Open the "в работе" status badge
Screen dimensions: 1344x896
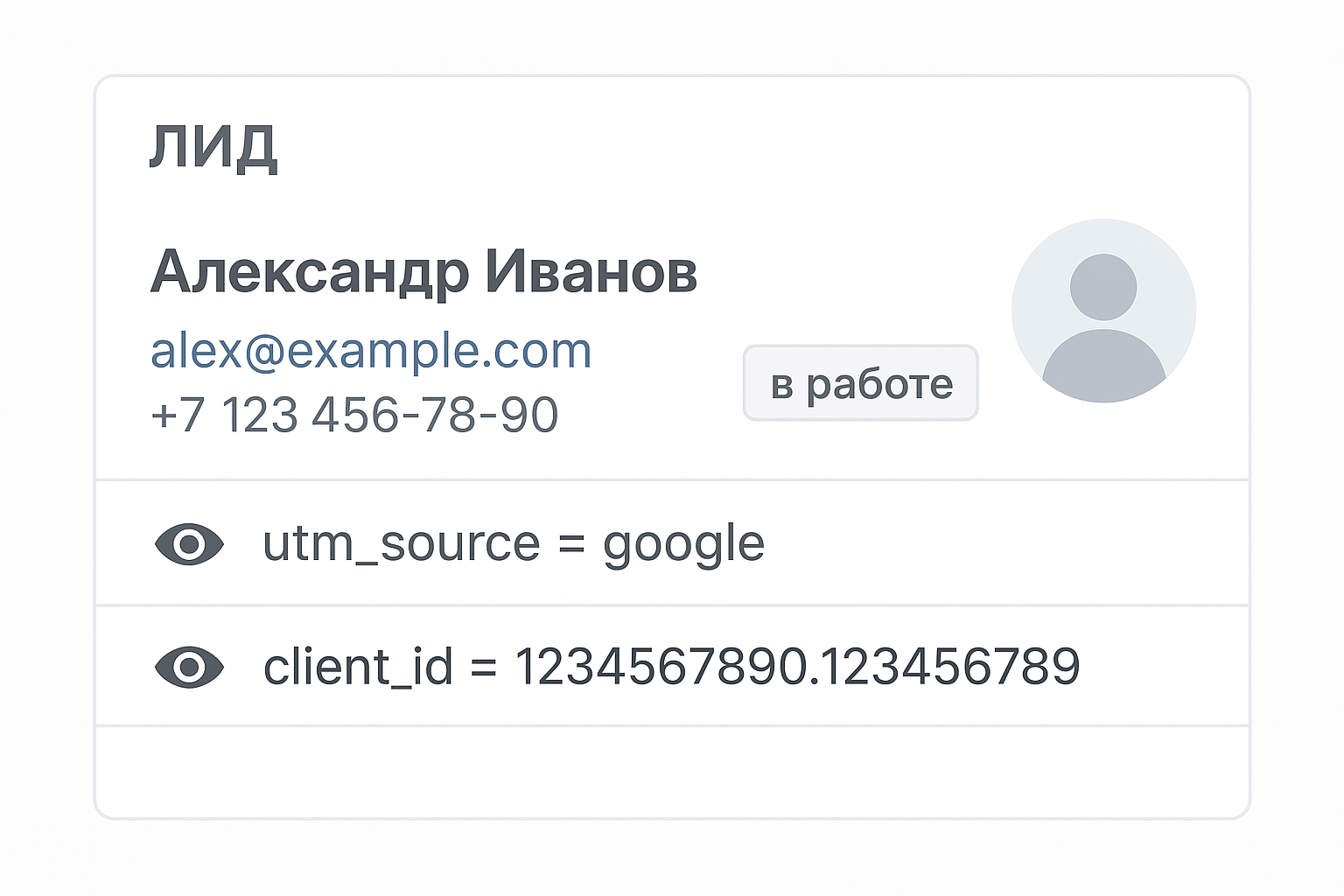pyautogui.click(x=860, y=383)
